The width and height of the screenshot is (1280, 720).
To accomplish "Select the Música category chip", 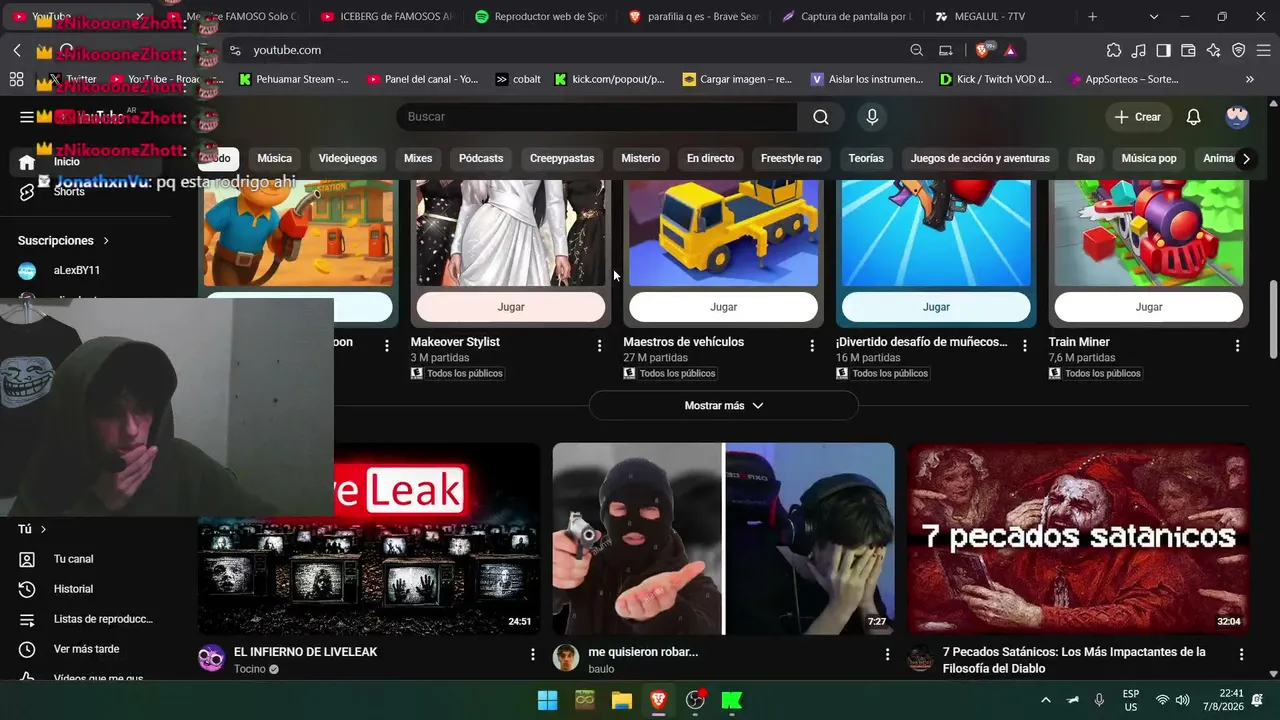I will (x=274, y=158).
